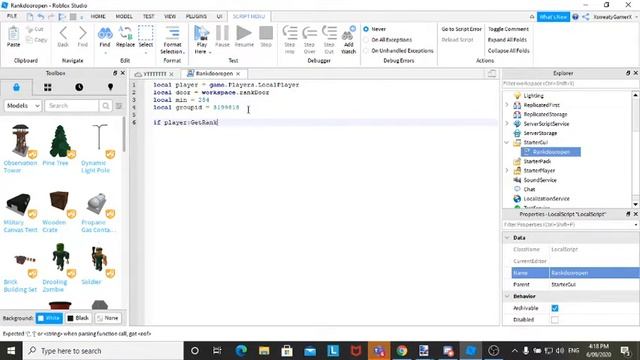Navigate forward with the right arrow
Viewport: 640px width, 360px height.
click(x=82, y=33)
